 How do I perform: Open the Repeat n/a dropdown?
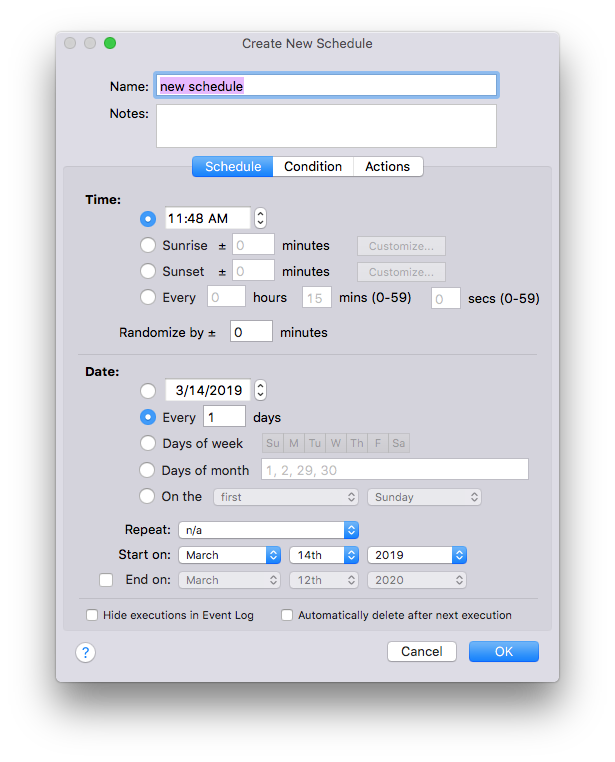click(268, 530)
